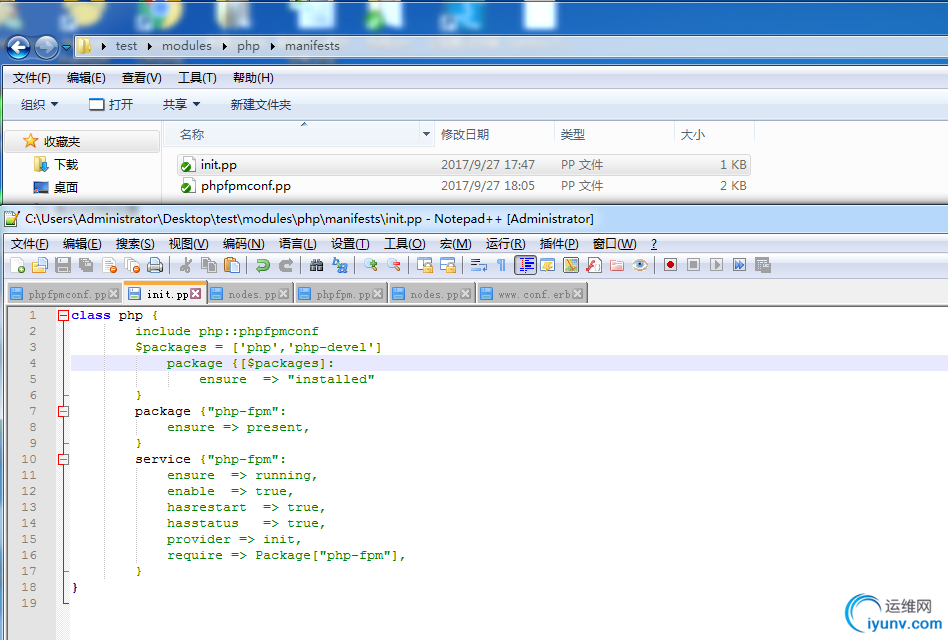
Task: Toggle synchronized vertical scrolling
Action: point(424,265)
